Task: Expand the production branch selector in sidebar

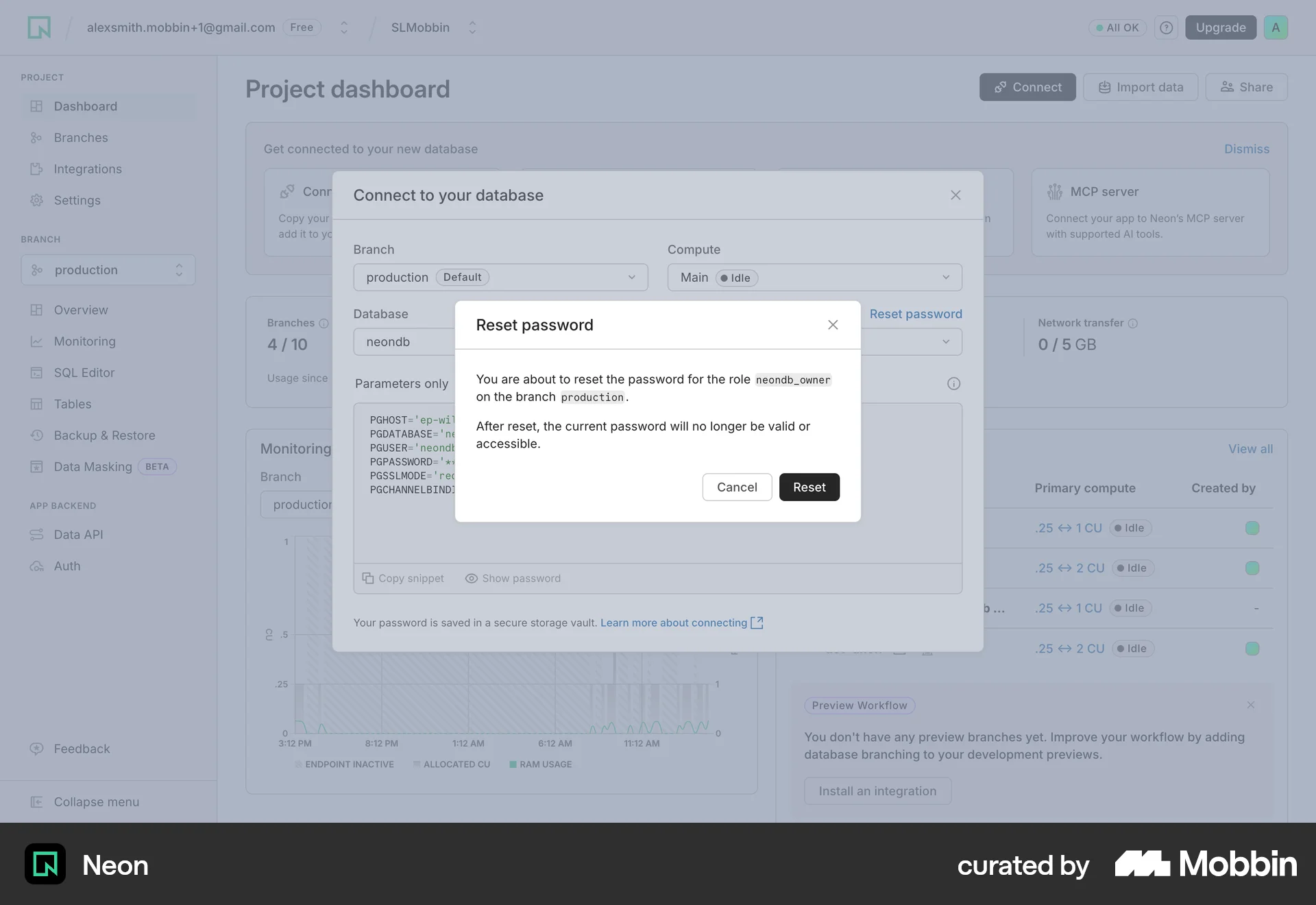Action: (x=108, y=270)
